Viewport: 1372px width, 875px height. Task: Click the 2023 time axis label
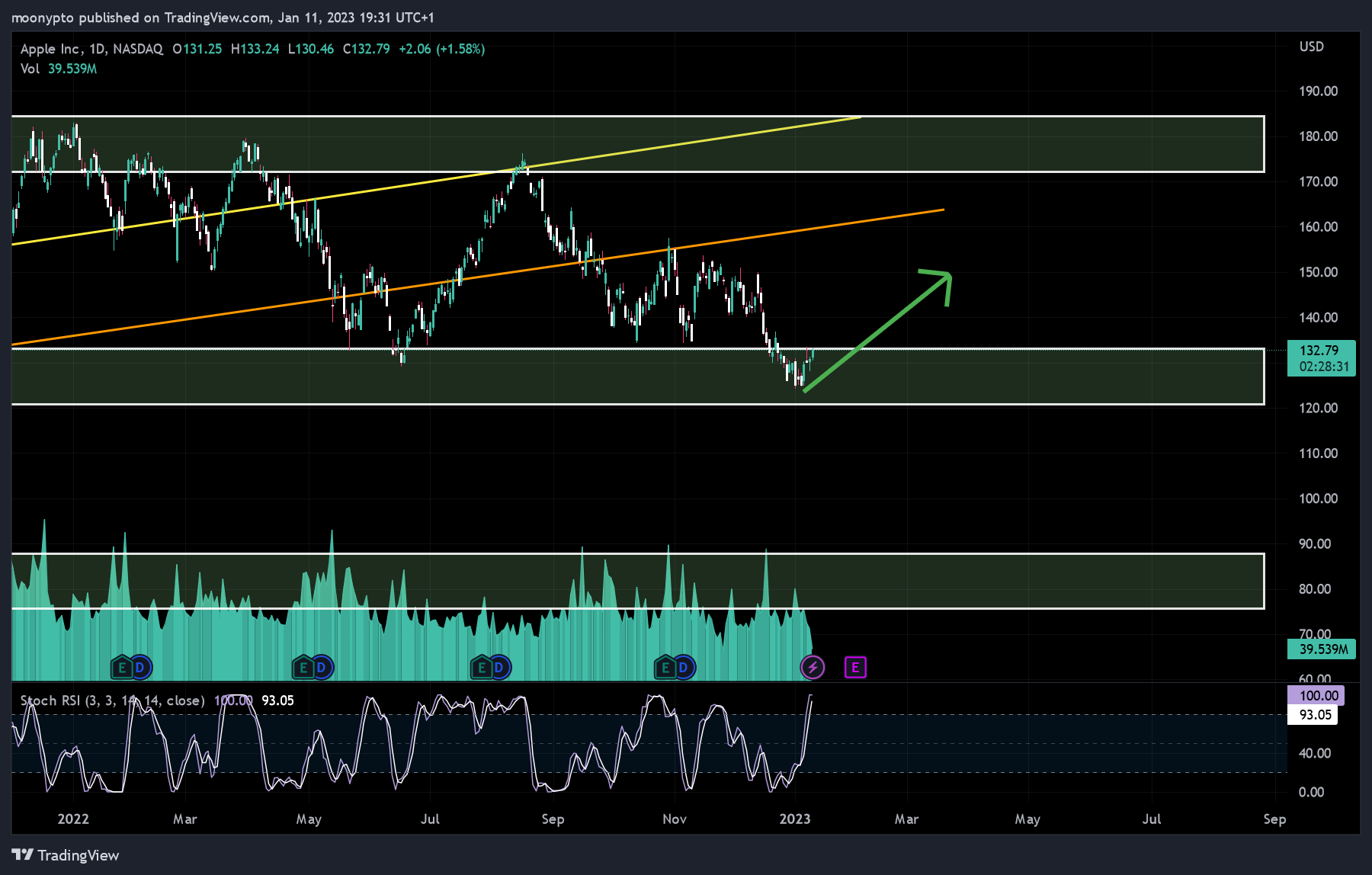point(795,819)
